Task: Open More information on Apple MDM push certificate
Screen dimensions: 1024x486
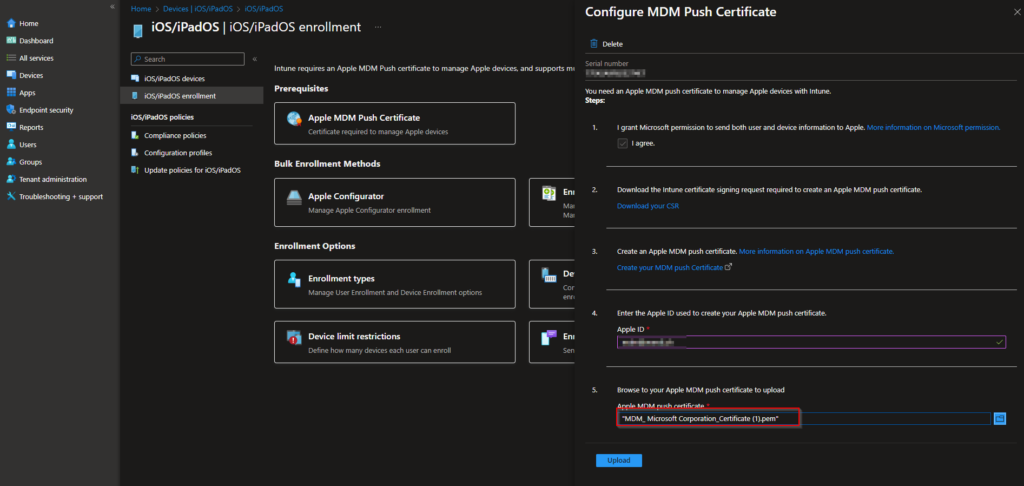Action: [816, 251]
